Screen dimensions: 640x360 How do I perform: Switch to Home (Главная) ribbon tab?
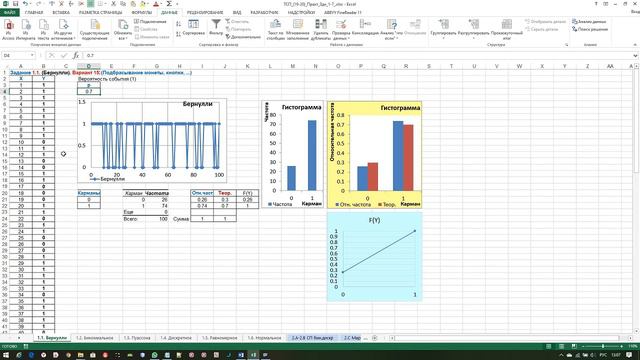pyautogui.click(x=34, y=12)
